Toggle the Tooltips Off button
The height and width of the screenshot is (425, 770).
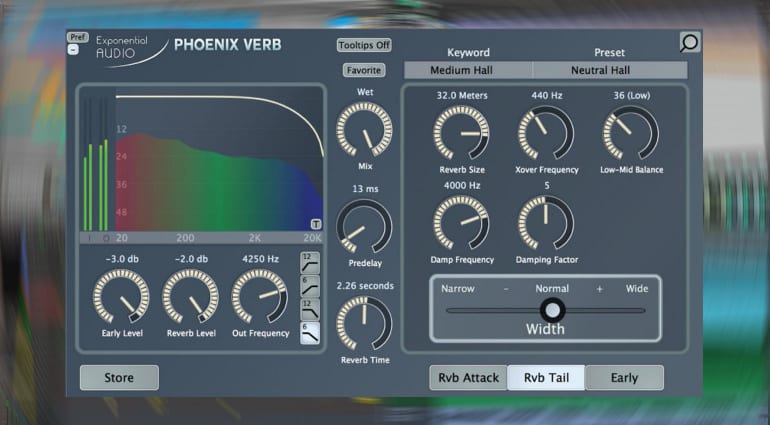tap(364, 45)
